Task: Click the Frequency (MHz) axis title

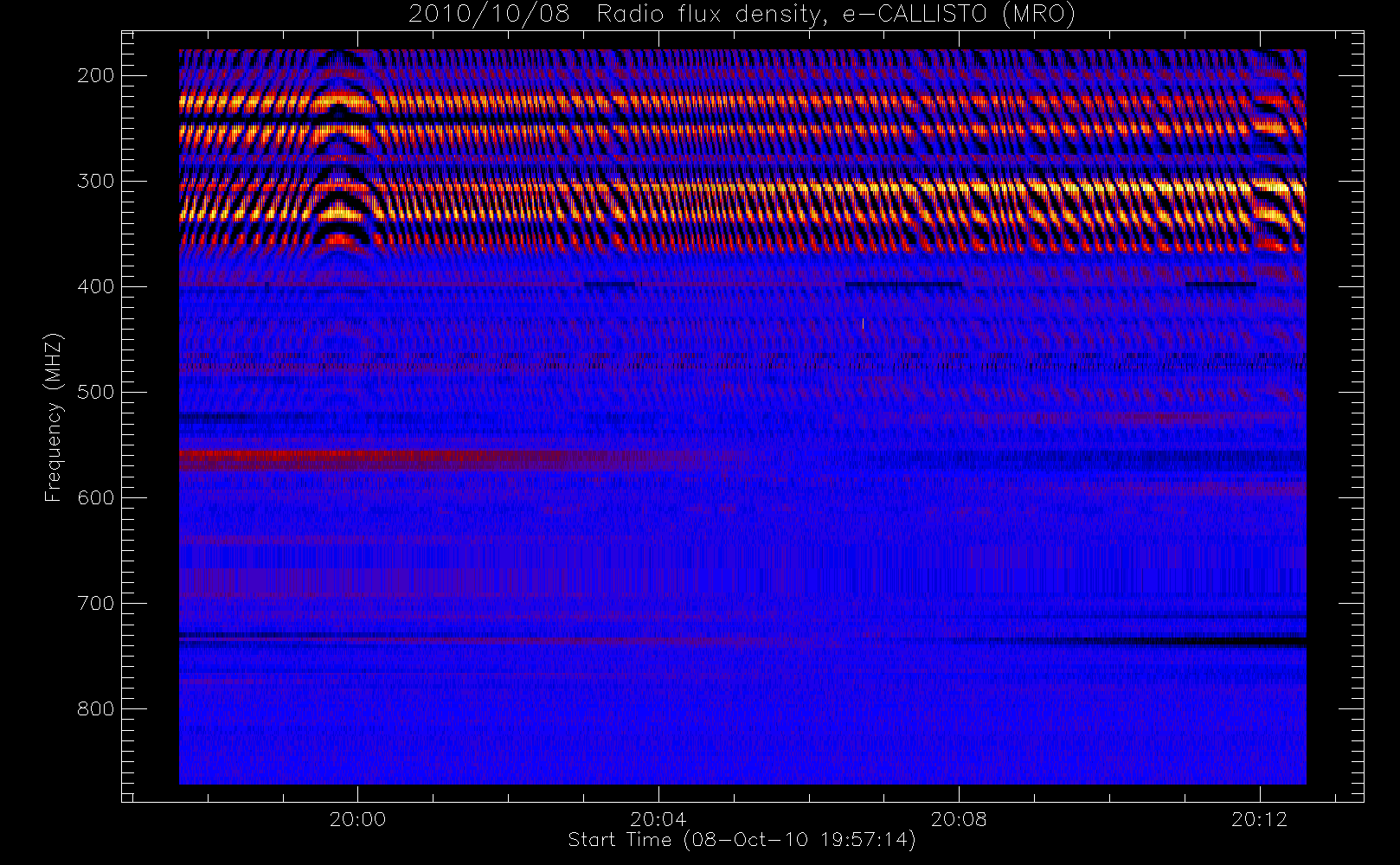Action: 54,417
